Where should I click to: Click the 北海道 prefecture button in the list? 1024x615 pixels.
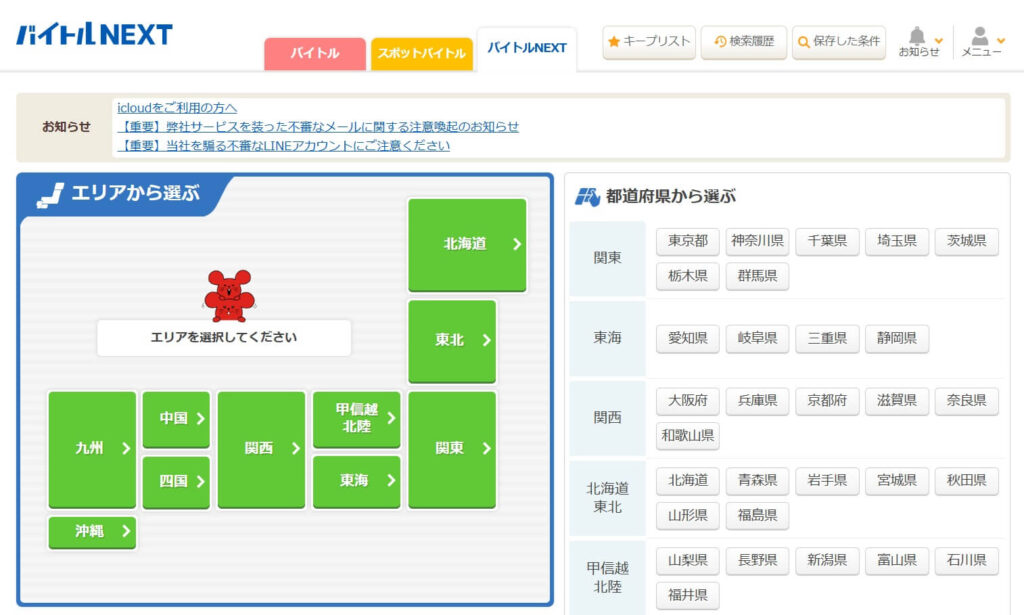[x=688, y=481]
